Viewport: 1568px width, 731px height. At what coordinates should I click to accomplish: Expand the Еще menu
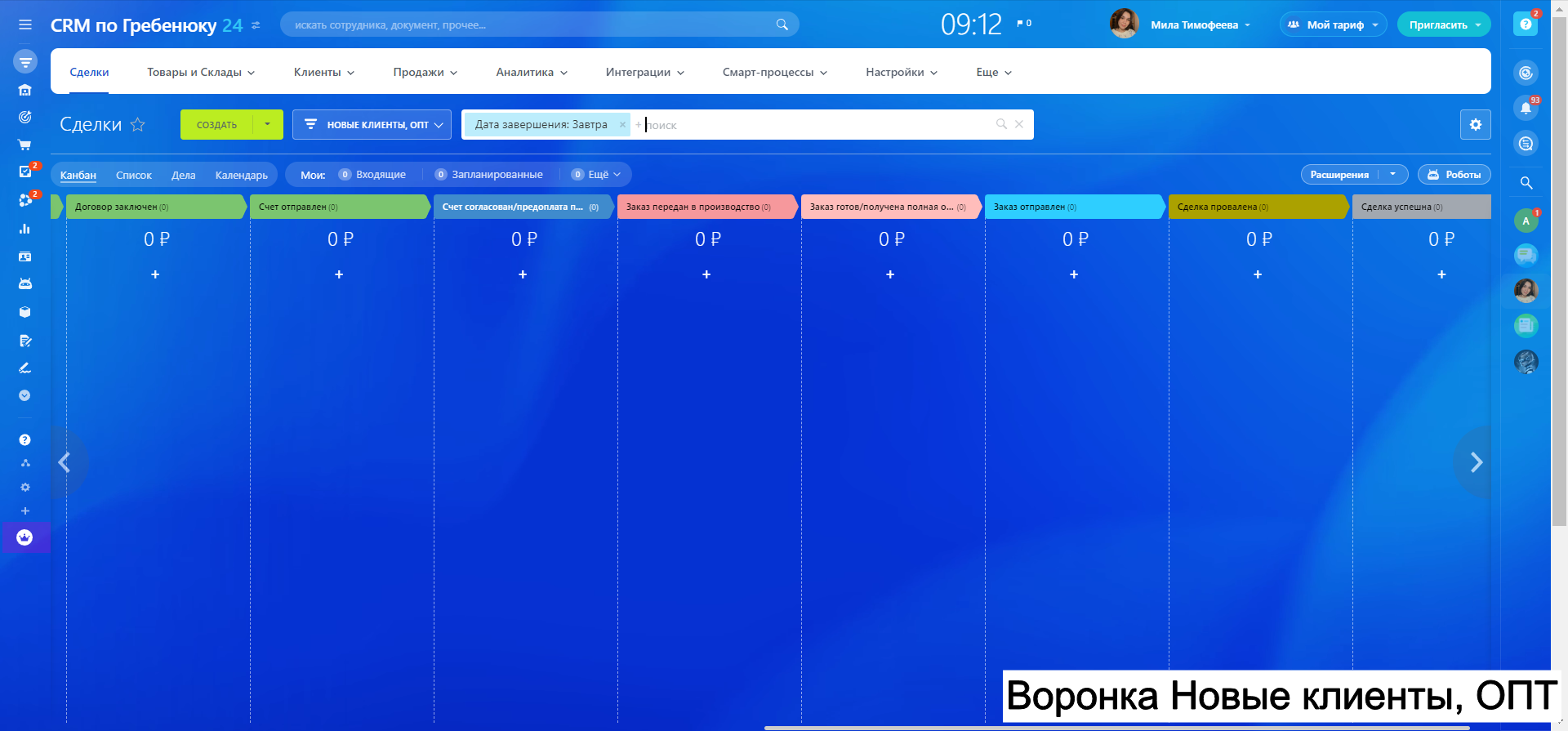[x=994, y=72]
